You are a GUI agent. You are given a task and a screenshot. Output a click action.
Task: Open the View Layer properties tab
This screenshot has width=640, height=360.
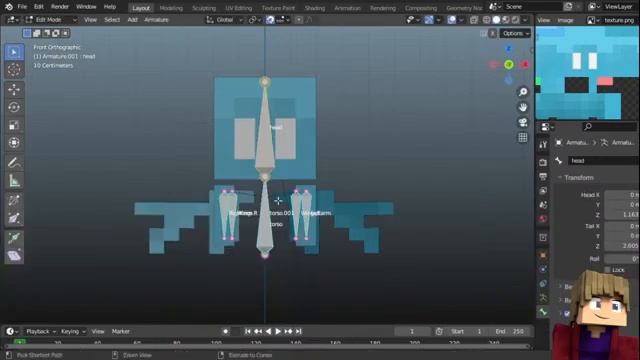click(x=543, y=191)
